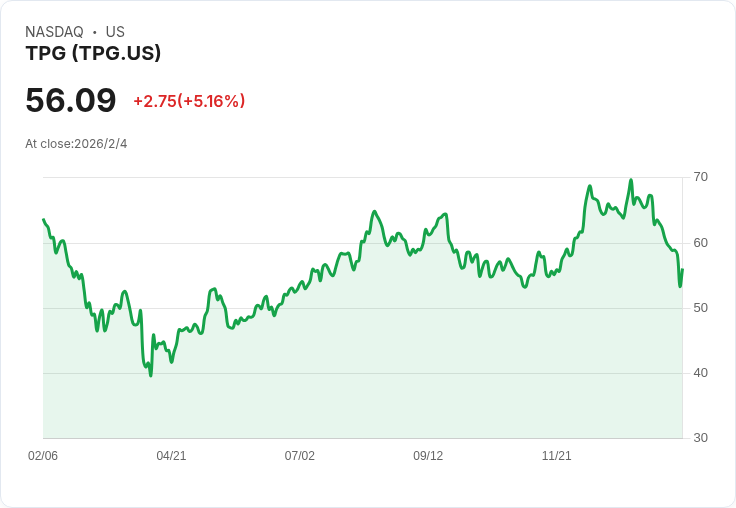The height and width of the screenshot is (508, 736).
Task: Click the chart line's rightmost end point
Action: (x=682, y=269)
